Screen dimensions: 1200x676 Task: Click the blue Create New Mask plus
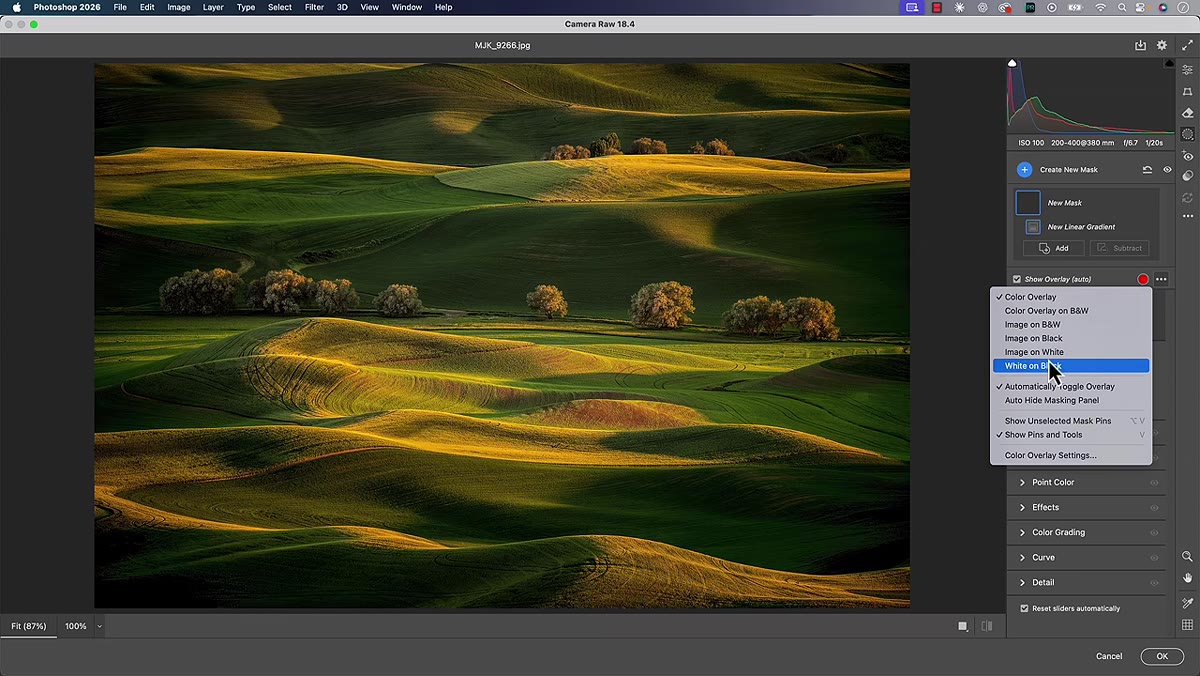click(x=1024, y=170)
